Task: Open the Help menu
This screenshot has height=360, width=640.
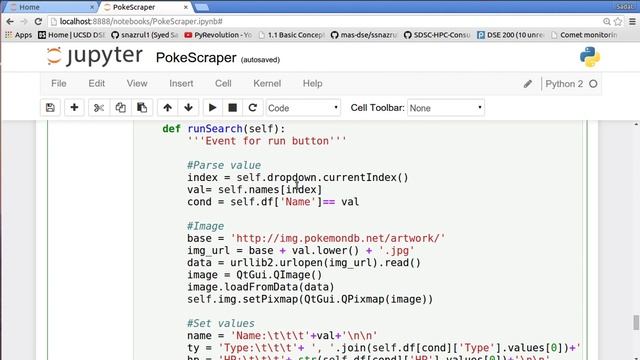Action: (x=313, y=84)
